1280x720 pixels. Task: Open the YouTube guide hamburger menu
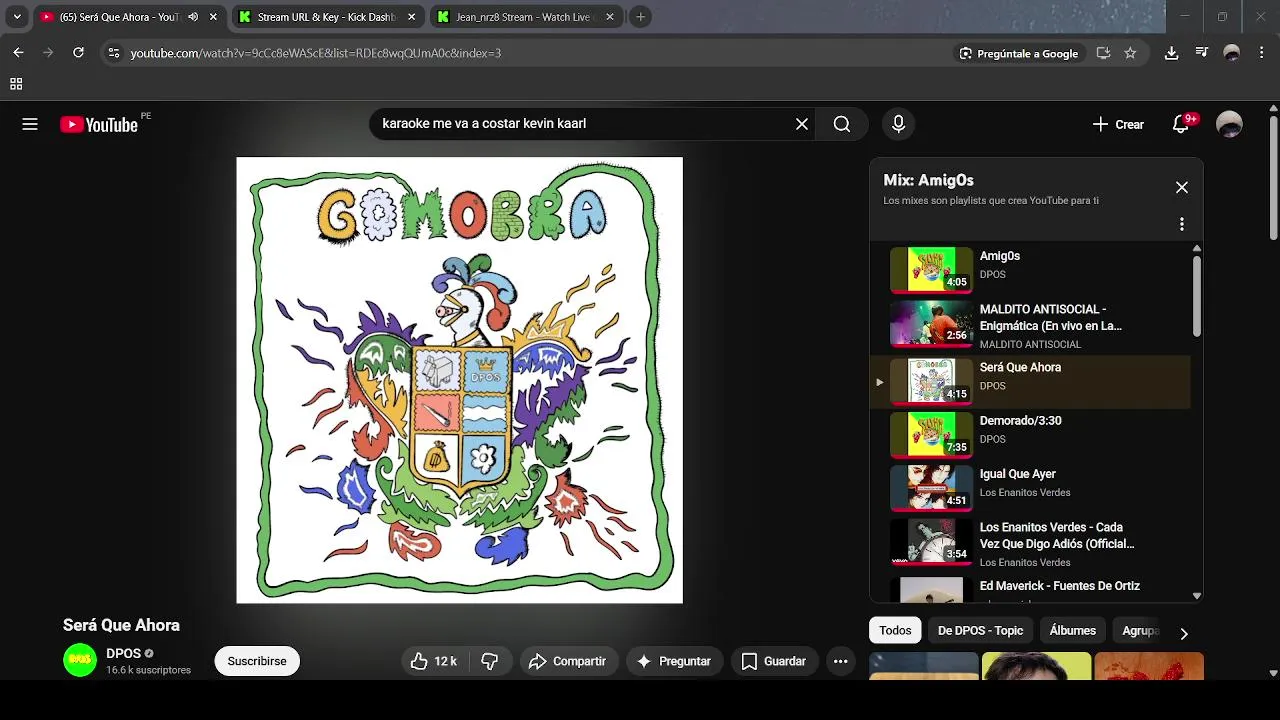30,124
